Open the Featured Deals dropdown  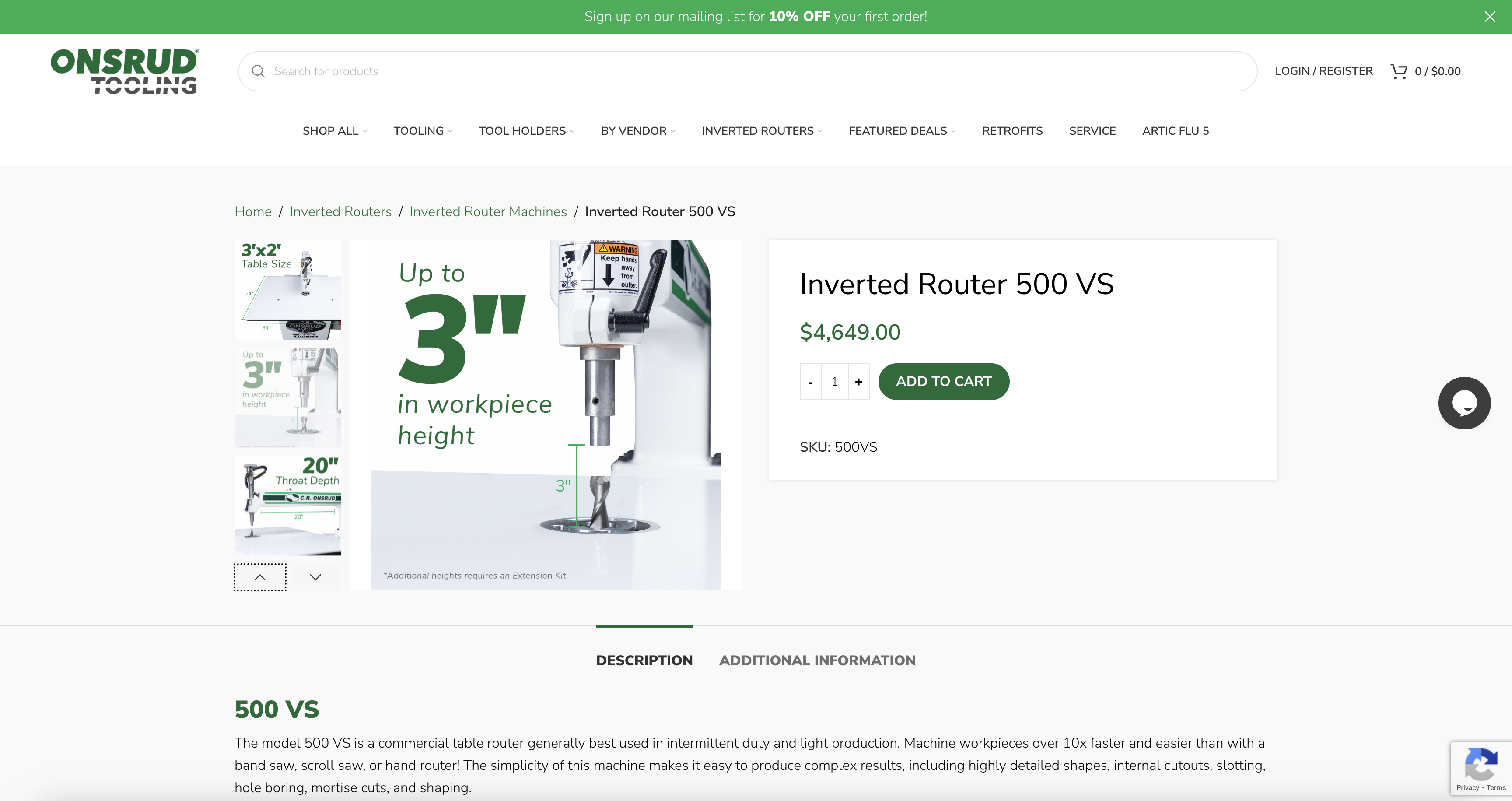(x=902, y=131)
